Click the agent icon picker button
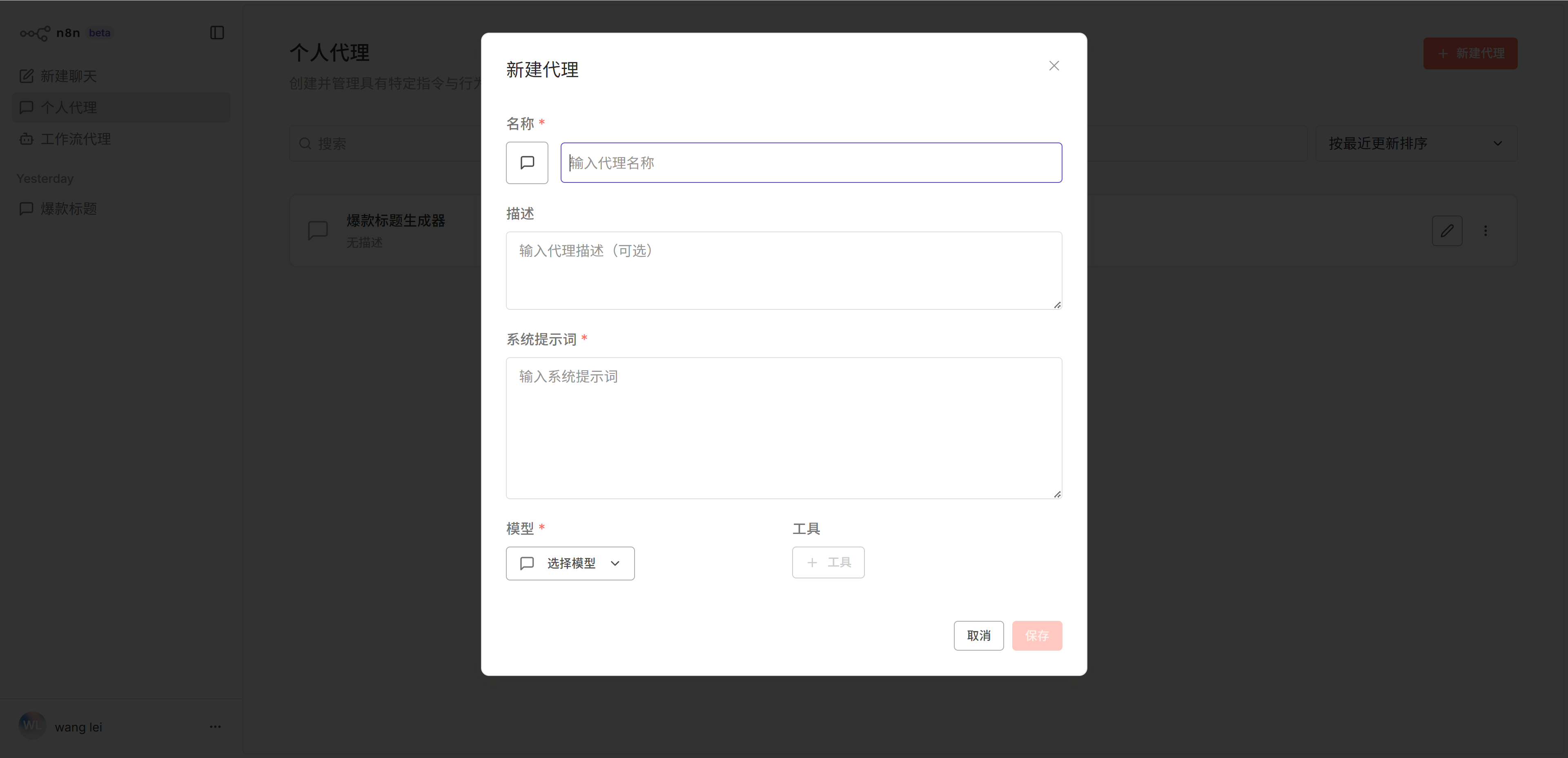Viewport: 1568px width, 758px height. pos(526,162)
